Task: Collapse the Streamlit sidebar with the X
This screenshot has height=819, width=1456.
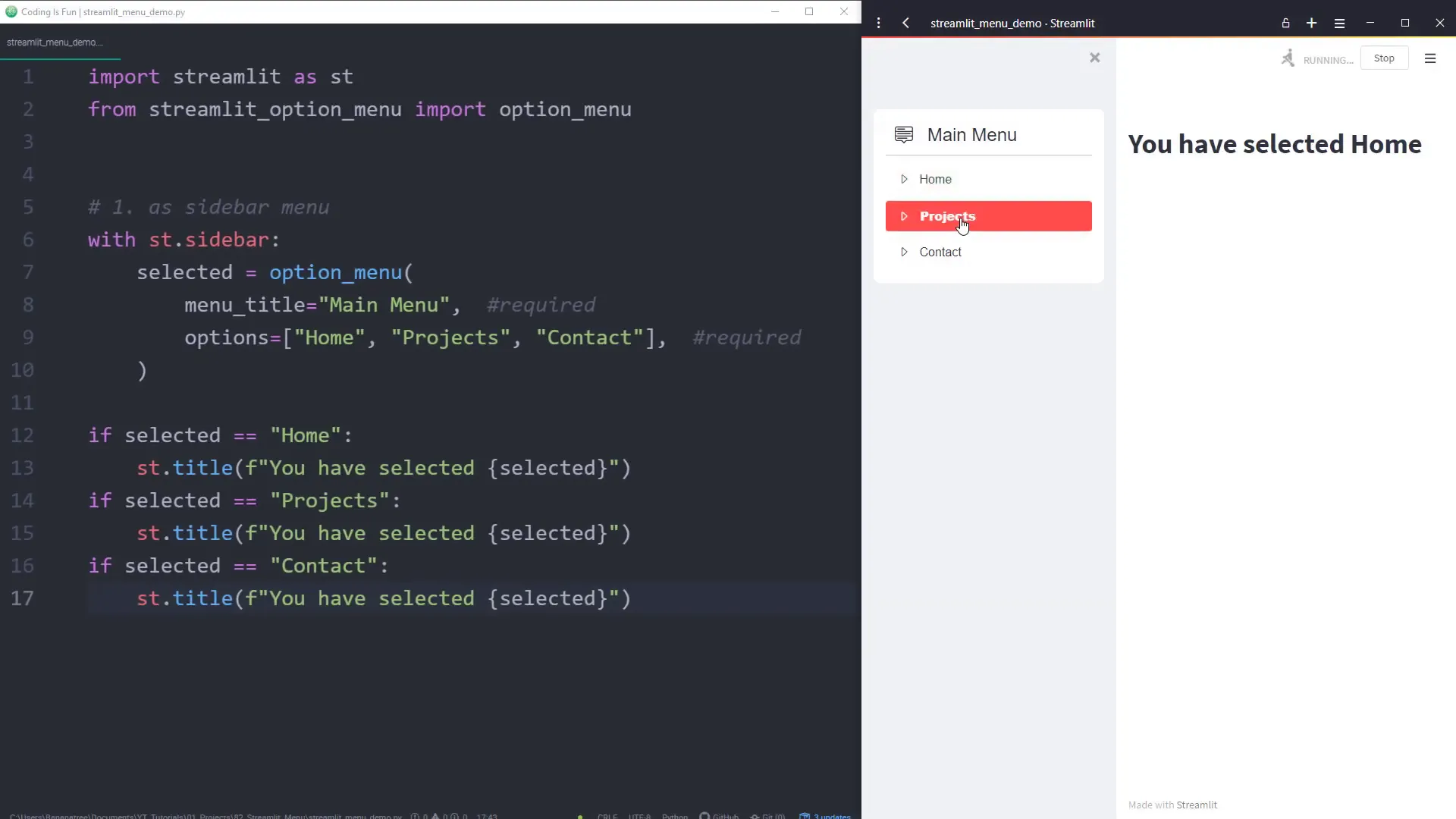Action: [x=1094, y=58]
